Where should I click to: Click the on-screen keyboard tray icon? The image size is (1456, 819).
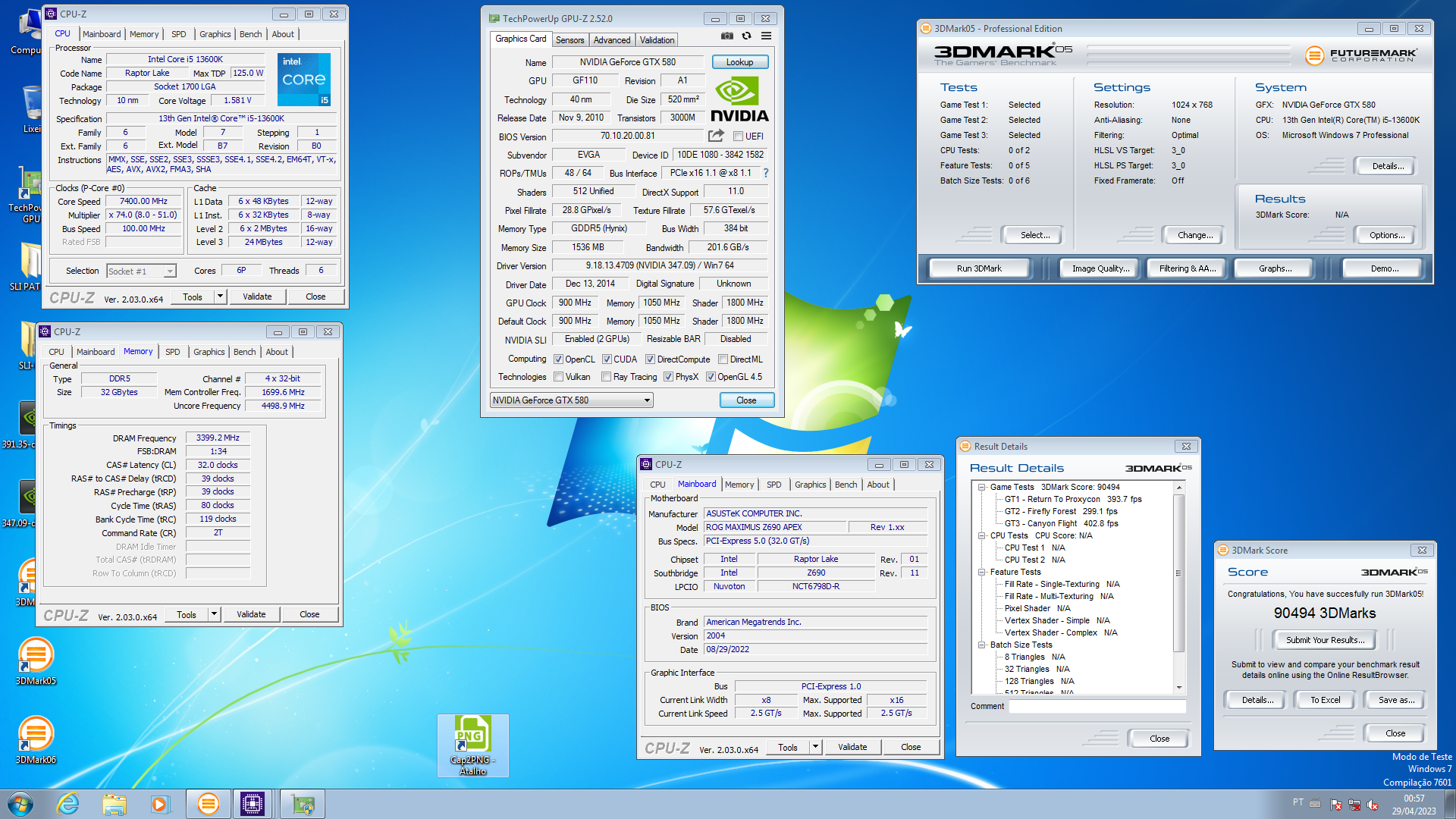1315,804
